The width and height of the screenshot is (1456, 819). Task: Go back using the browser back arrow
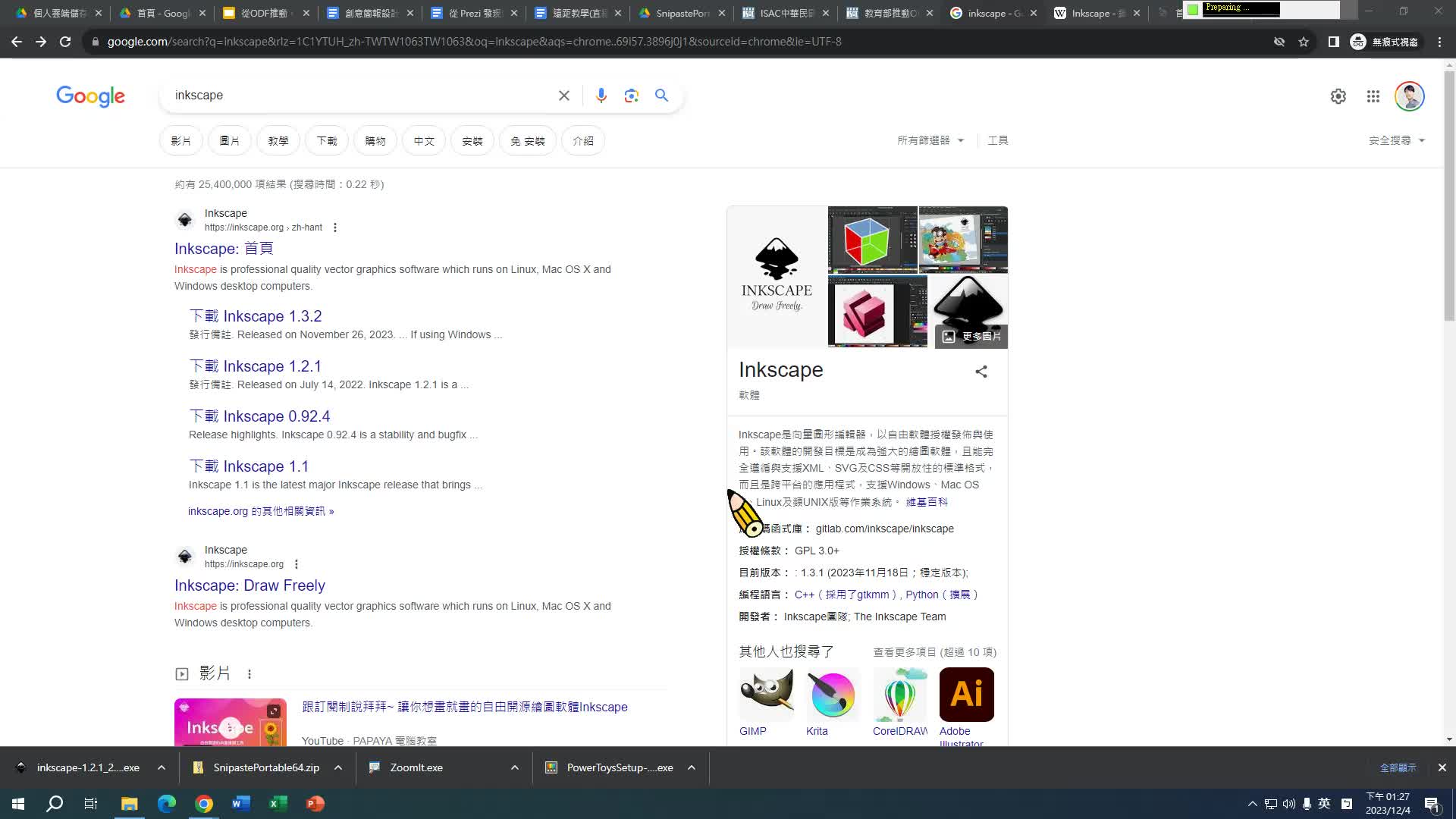(x=17, y=42)
